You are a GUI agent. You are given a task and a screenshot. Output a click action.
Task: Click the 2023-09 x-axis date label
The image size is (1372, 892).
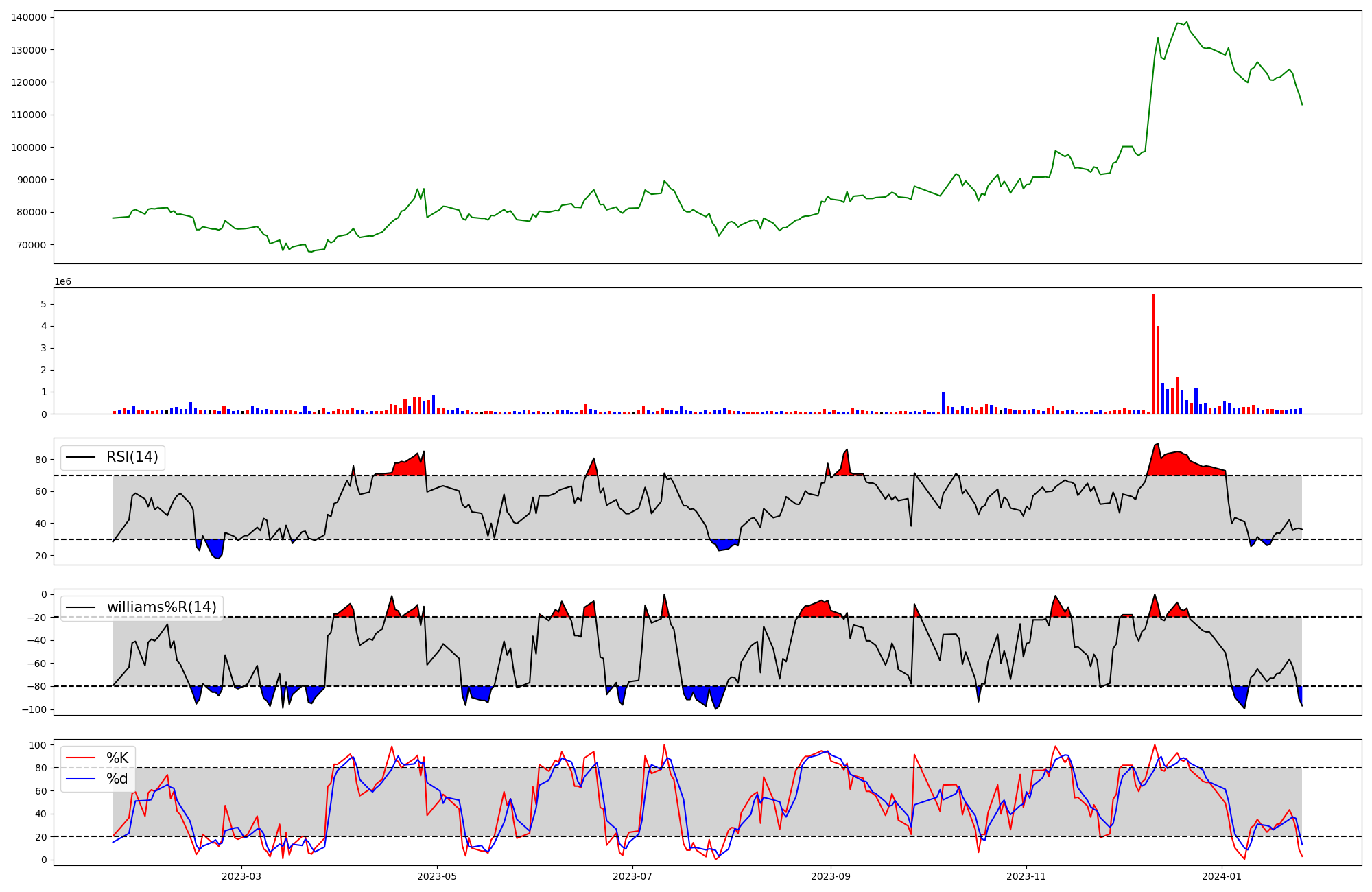tap(831, 876)
